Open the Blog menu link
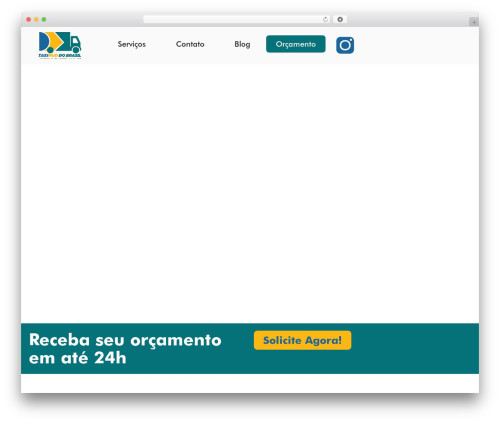500x423 pixels. pos(242,44)
